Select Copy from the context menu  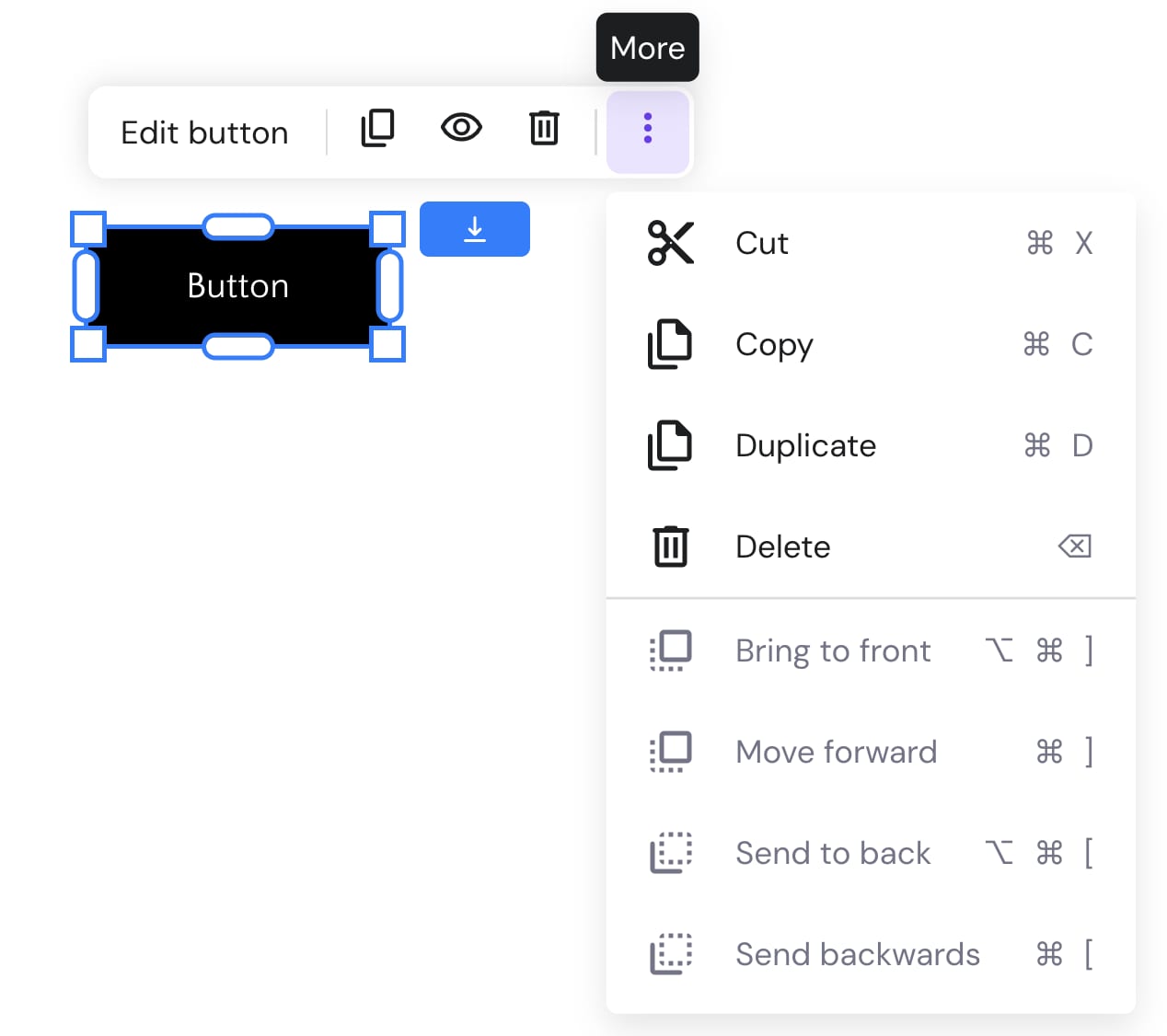(773, 344)
